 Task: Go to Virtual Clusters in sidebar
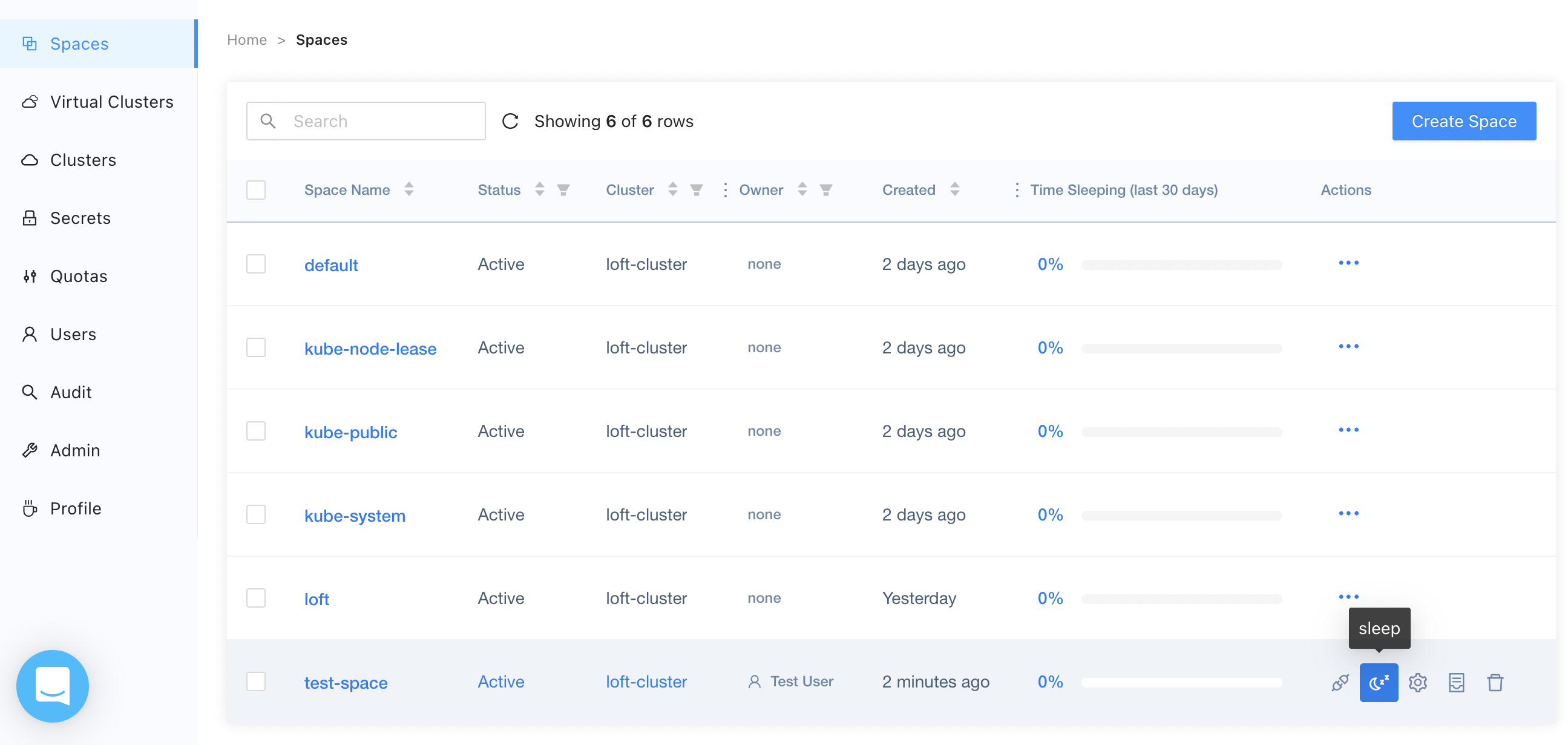click(111, 102)
